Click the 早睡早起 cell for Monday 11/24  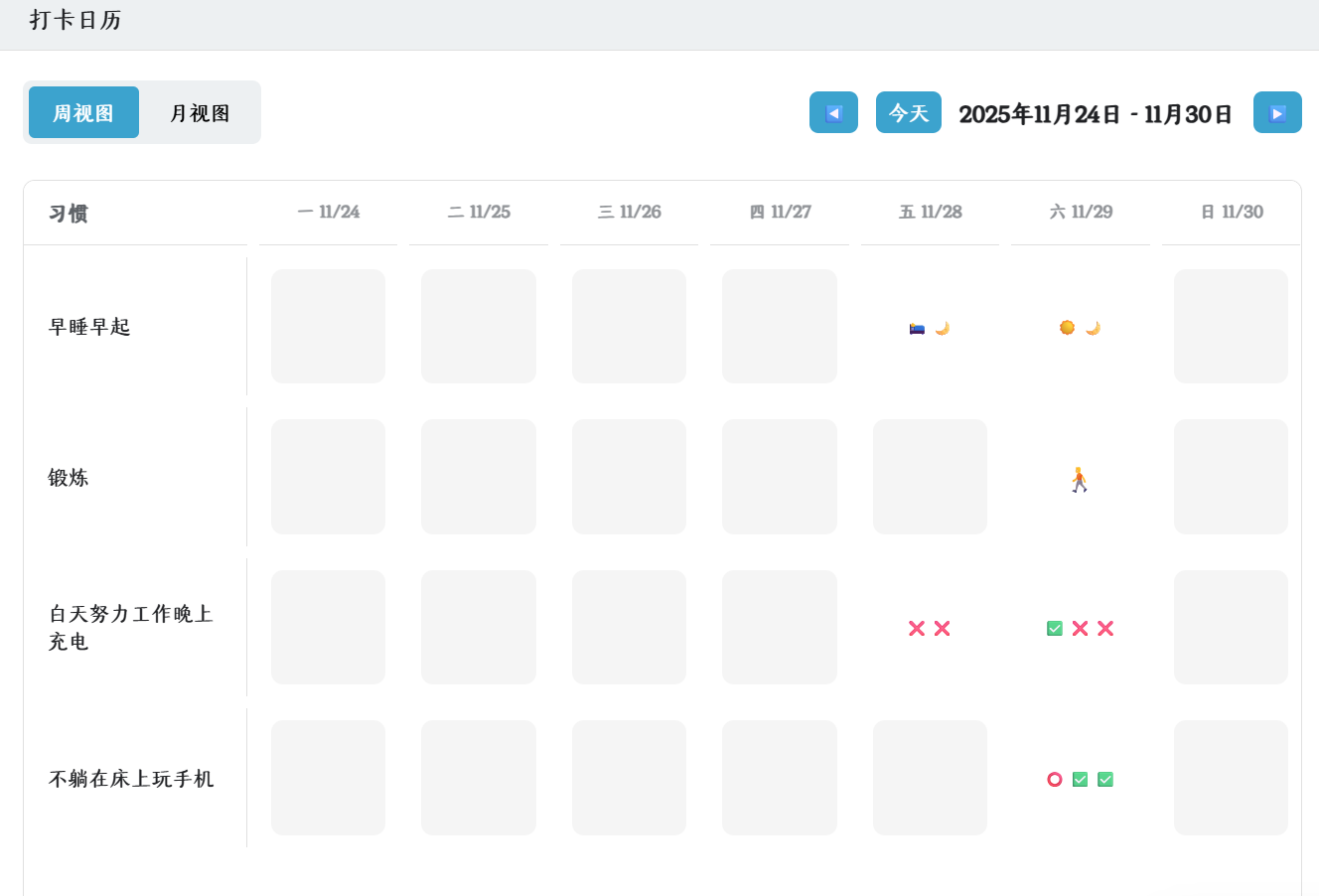(x=328, y=326)
